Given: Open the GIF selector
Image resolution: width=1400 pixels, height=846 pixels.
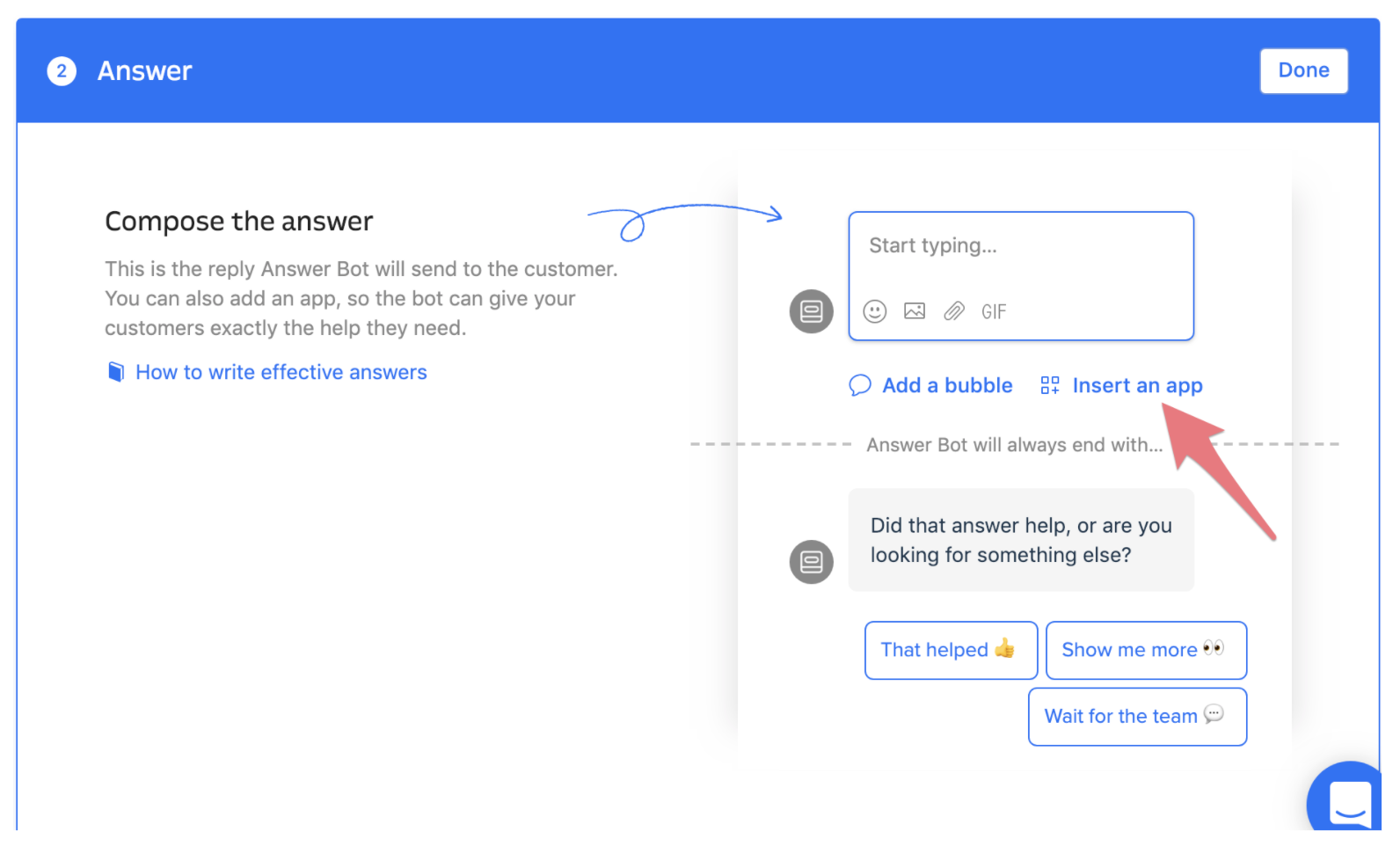Looking at the screenshot, I should click(994, 312).
